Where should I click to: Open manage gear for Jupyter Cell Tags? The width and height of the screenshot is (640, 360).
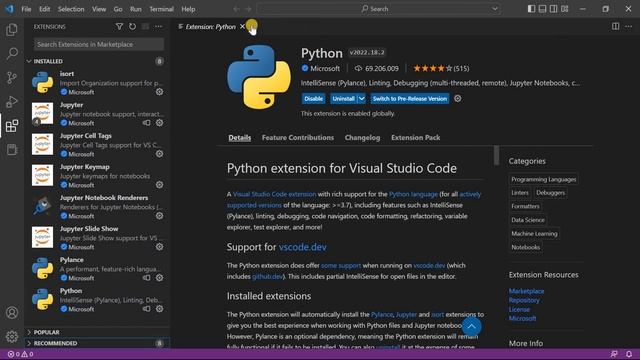coord(160,154)
